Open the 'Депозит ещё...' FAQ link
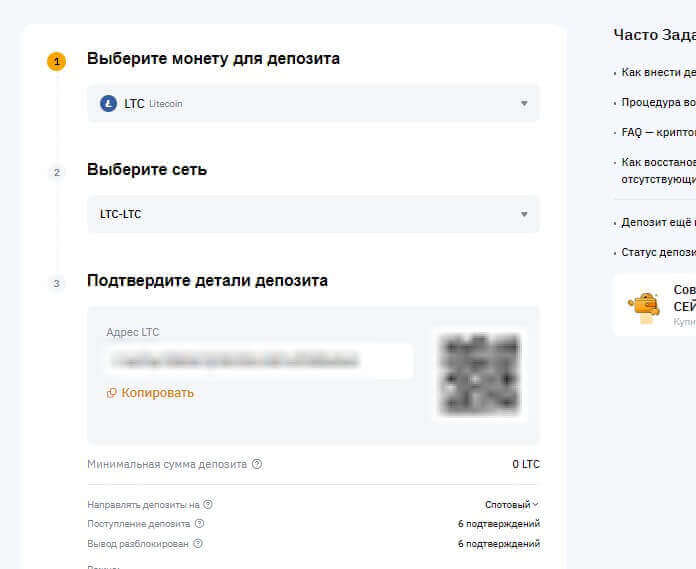Image resolution: width=696 pixels, height=569 pixels. coord(657,222)
